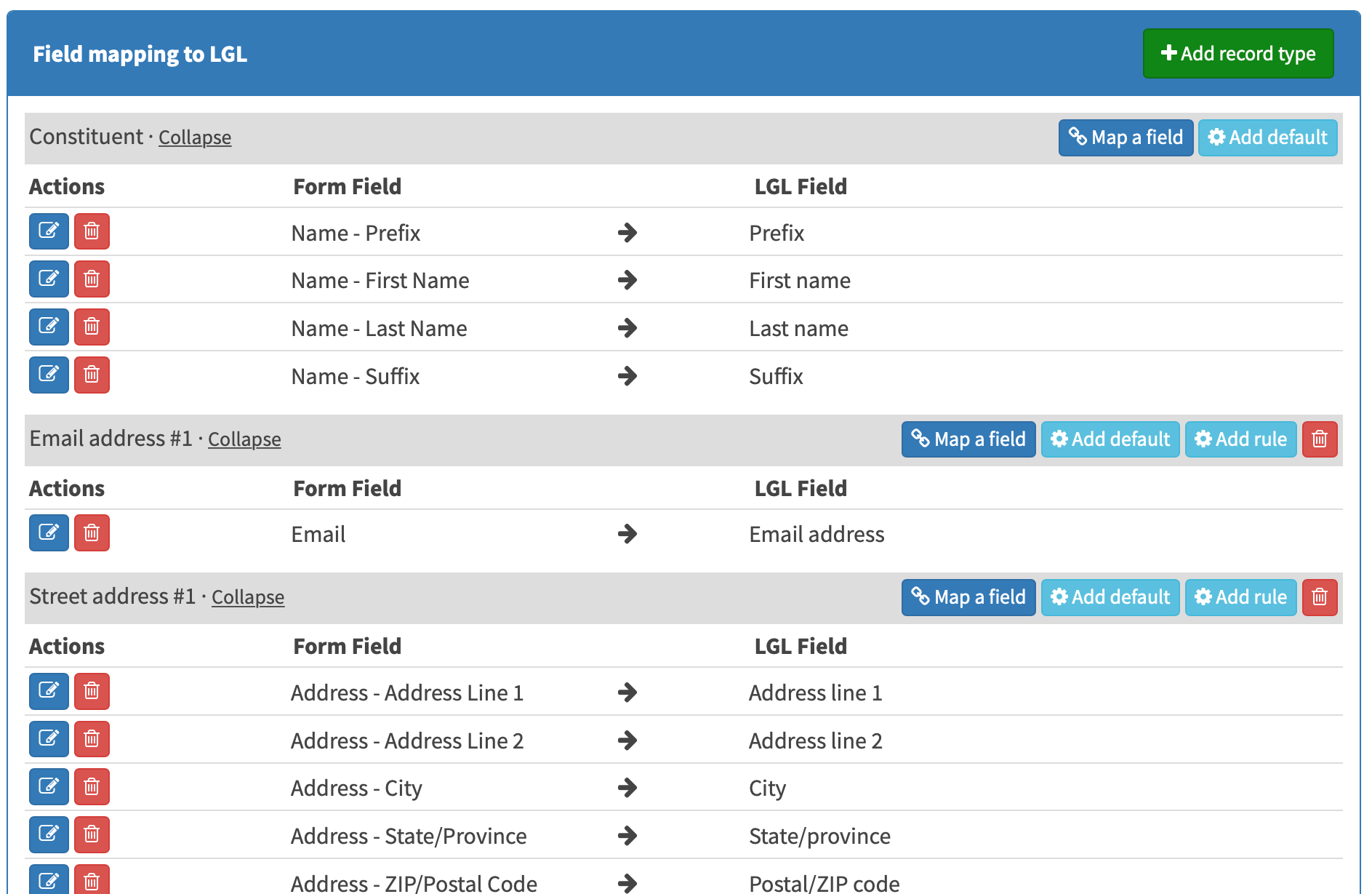The height and width of the screenshot is (894, 1372).
Task: Map a field for the Constituent record
Action: click(x=1125, y=137)
